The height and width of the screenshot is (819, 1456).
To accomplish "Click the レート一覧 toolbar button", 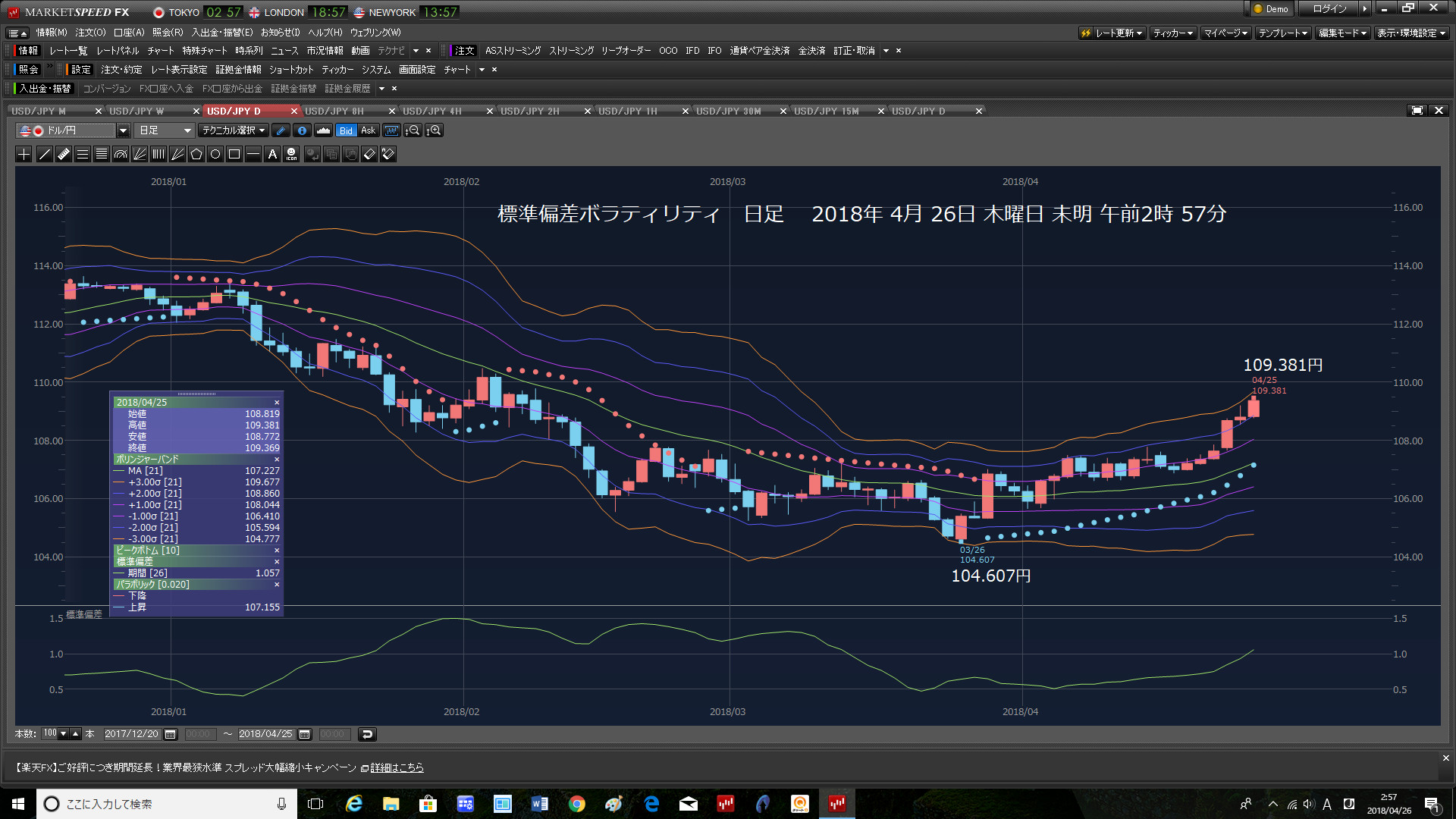I will [68, 51].
